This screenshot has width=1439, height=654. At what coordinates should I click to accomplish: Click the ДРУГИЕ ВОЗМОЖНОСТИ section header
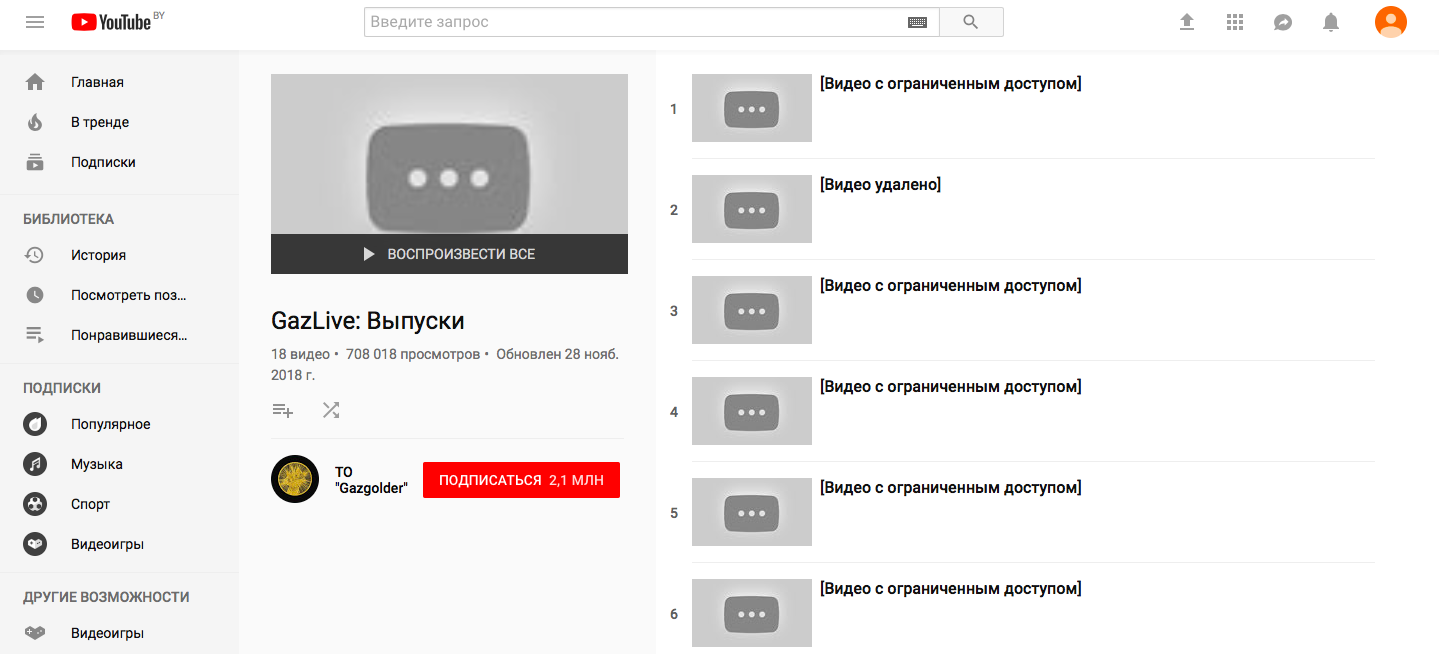[106, 597]
